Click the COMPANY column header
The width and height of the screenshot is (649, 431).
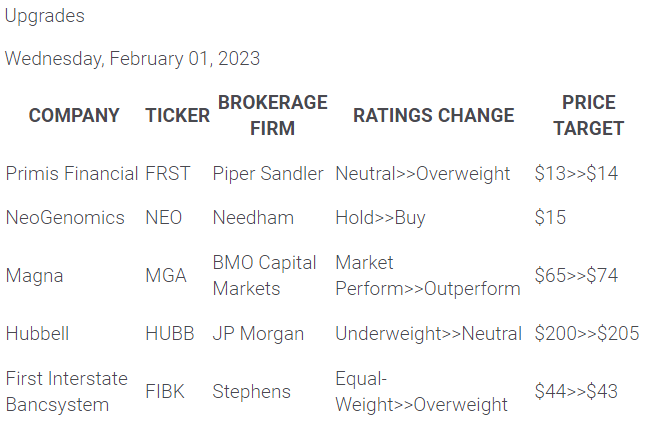74,115
